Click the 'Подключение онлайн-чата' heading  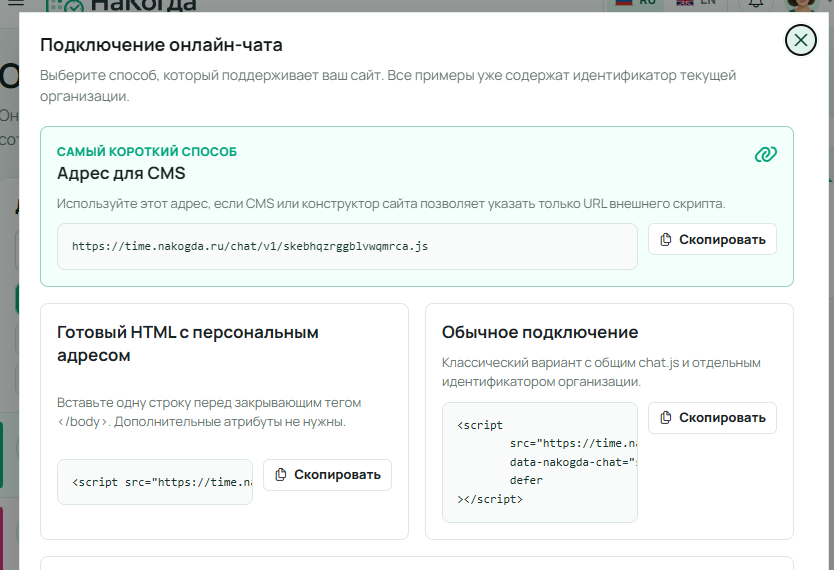161,45
